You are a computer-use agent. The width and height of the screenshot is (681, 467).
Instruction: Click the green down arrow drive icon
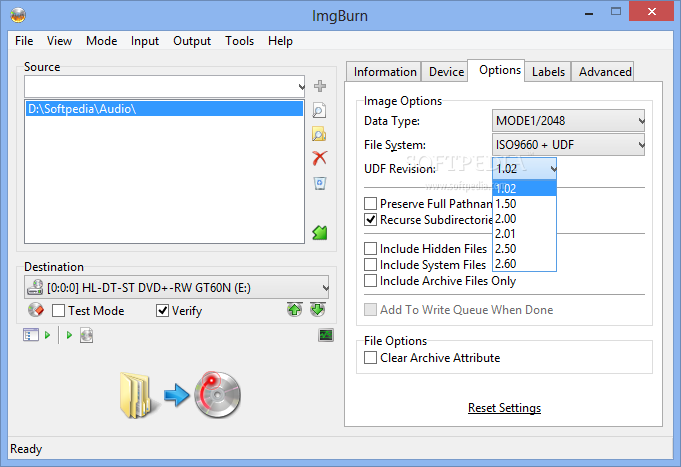tap(318, 310)
